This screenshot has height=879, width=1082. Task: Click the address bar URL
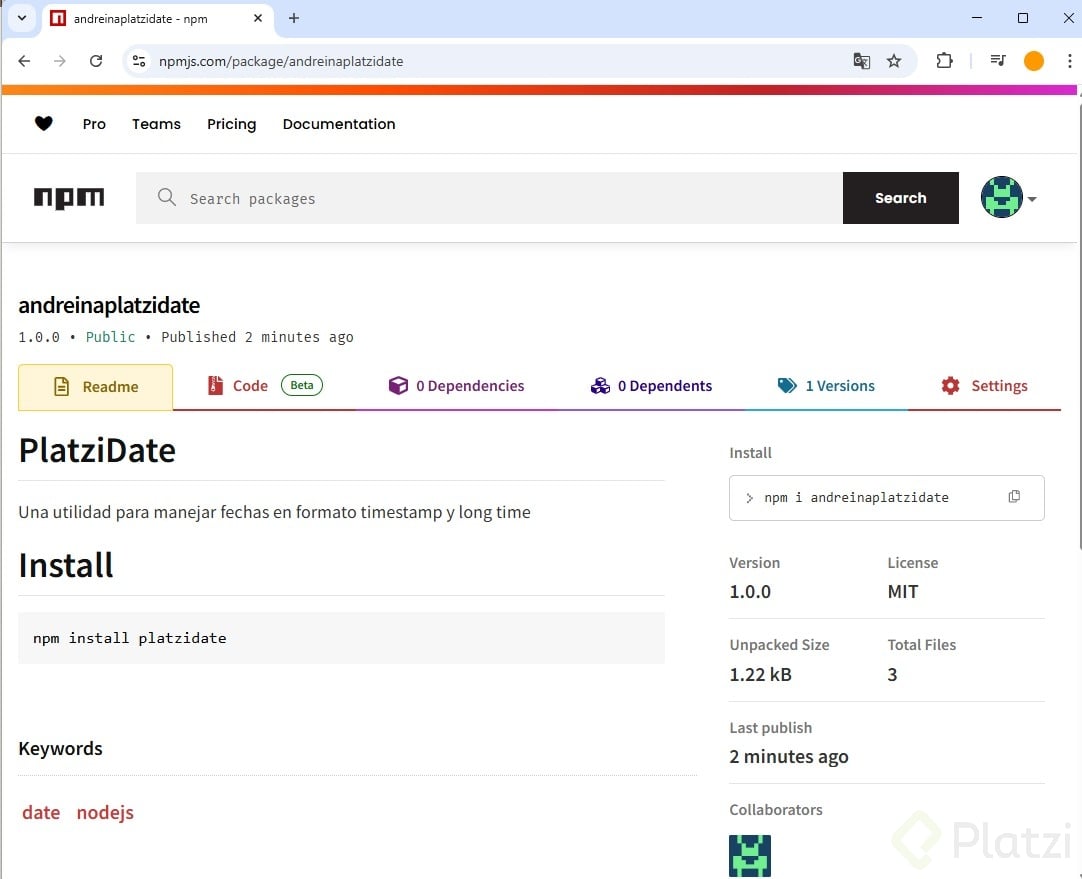pos(281,61)
